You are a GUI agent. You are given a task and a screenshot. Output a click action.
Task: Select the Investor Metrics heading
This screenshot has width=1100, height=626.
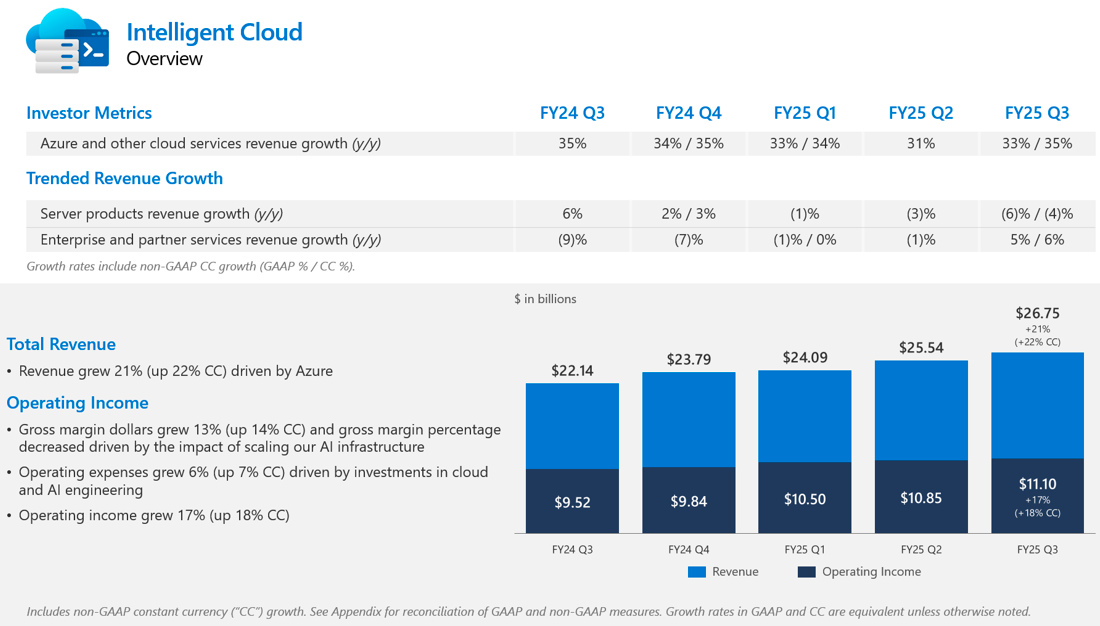(89, 113)
